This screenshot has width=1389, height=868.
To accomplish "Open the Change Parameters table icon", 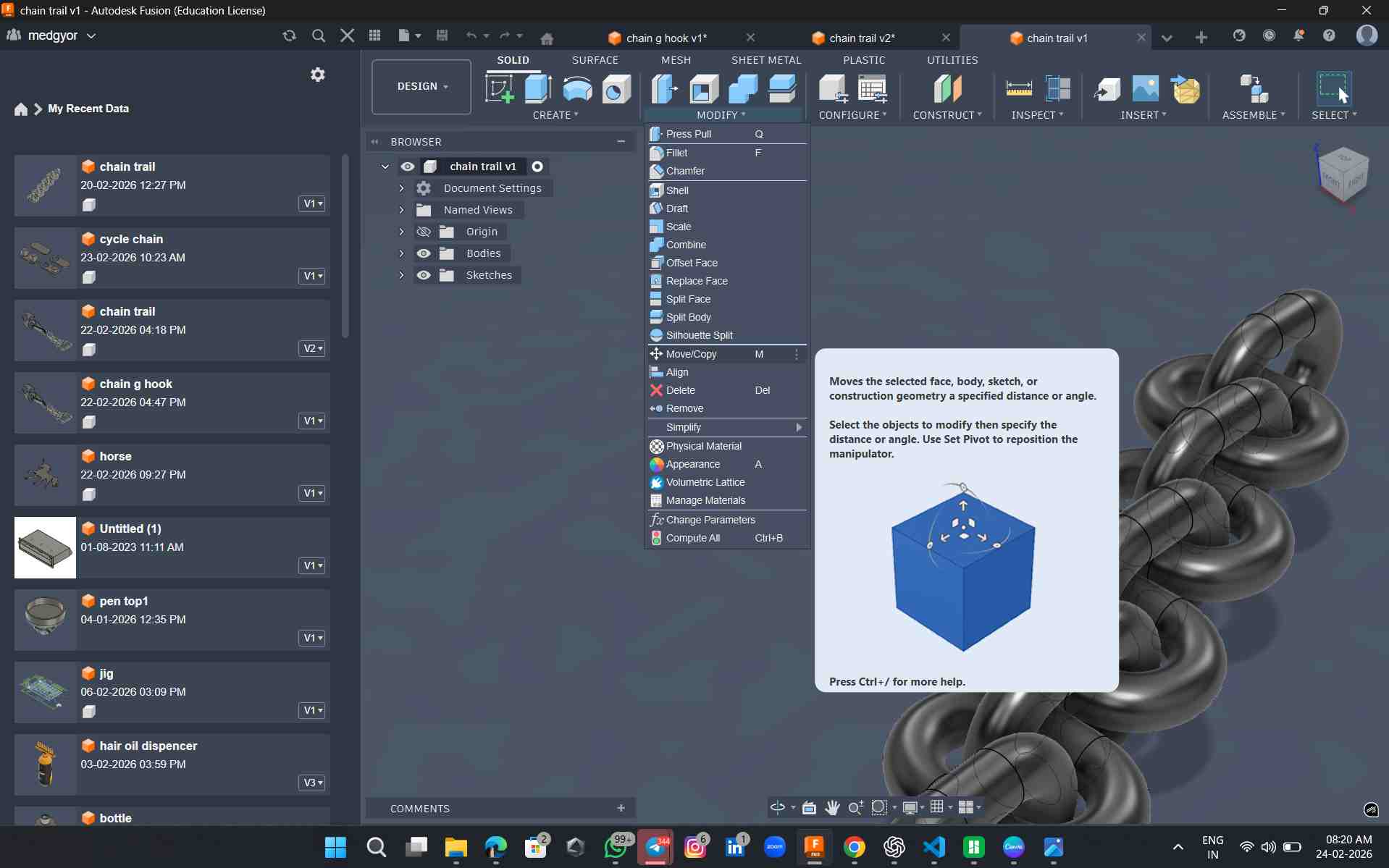I will (x=873, y=89).
